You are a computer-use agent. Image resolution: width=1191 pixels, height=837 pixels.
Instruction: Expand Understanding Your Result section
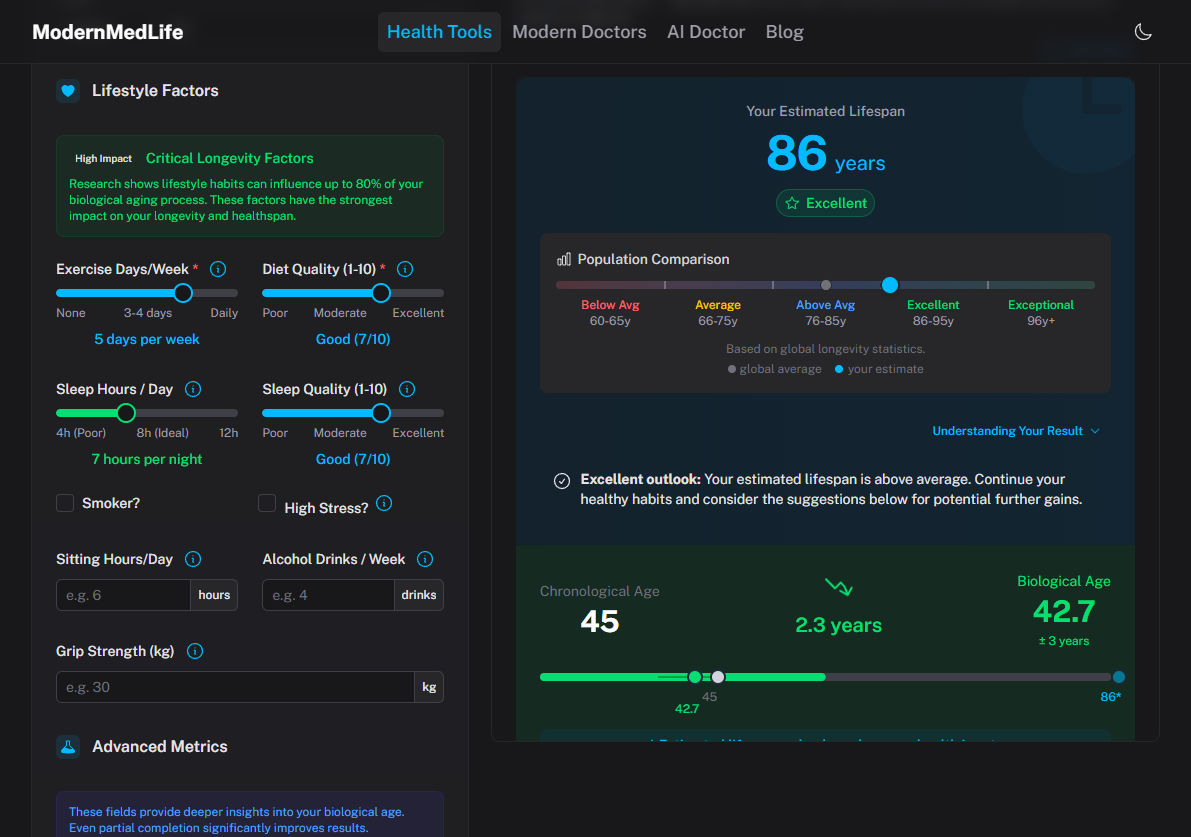pyautogui.click(x=1015, y=431)
